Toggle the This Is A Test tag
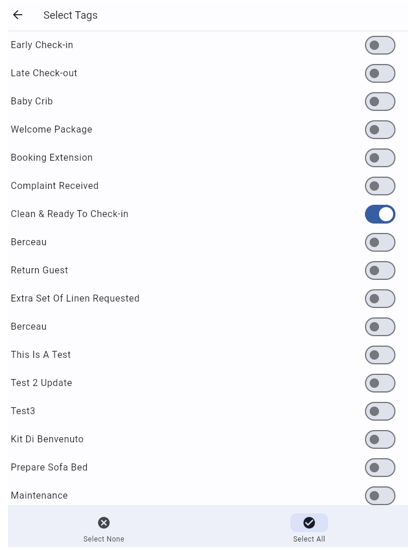The height and width of the screenshot is (550, 408). point(380,355)
